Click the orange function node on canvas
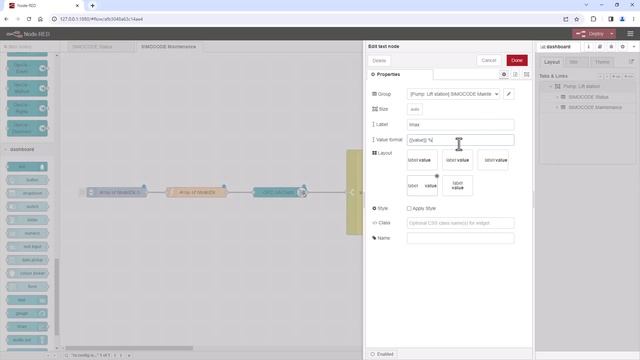This screenshot has height=360, width=640. [x=197, y=192]
